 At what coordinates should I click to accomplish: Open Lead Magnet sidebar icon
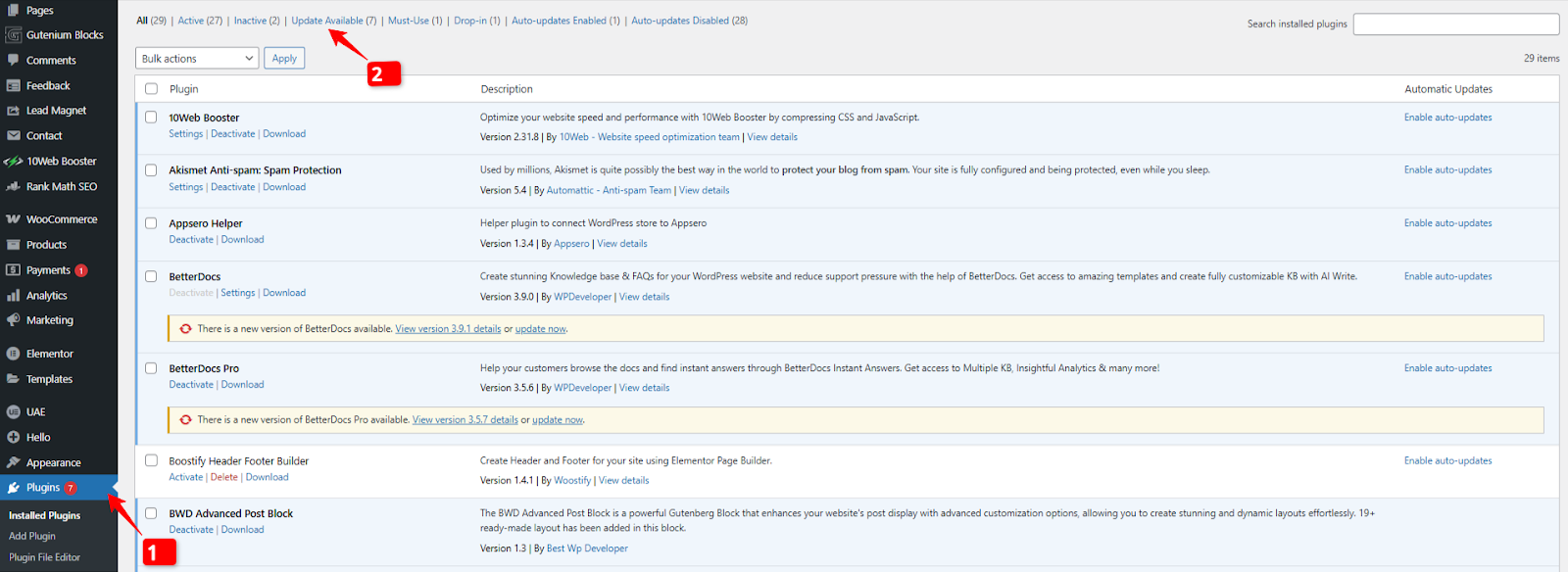click(x=14, y=111)
